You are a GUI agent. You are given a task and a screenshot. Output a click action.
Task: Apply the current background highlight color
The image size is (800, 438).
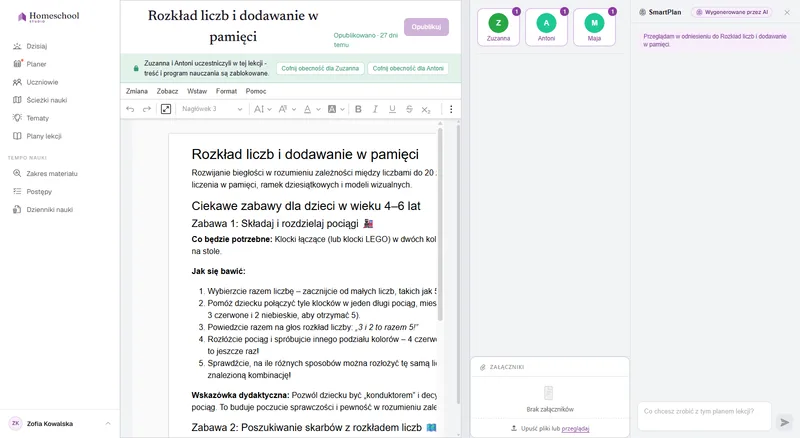(332, 109)
